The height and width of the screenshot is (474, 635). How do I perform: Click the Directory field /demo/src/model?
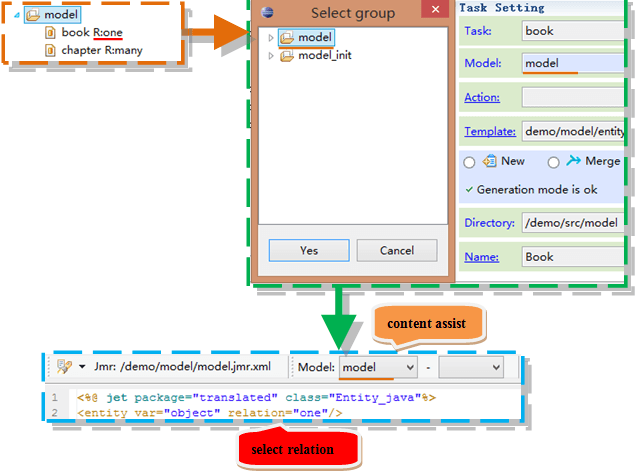573,223
